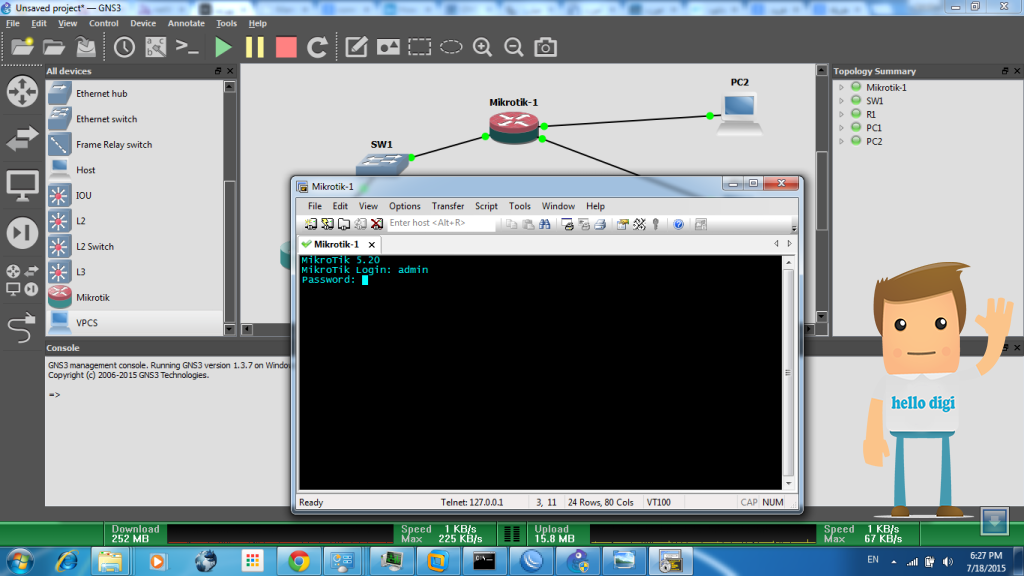Click the SW1 switch on canvas
Image resolution: width=1024 pixels, height=576 pixels.
(383, 164)
